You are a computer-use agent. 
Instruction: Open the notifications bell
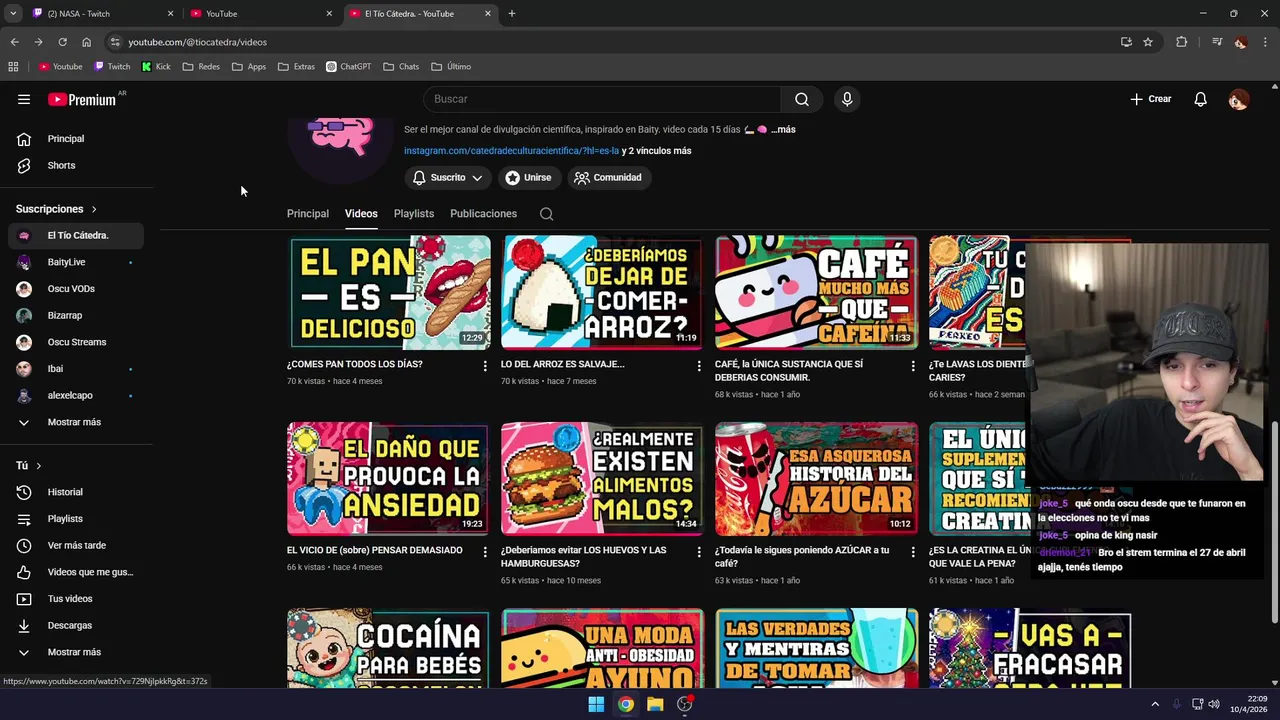pos(1201,99)
